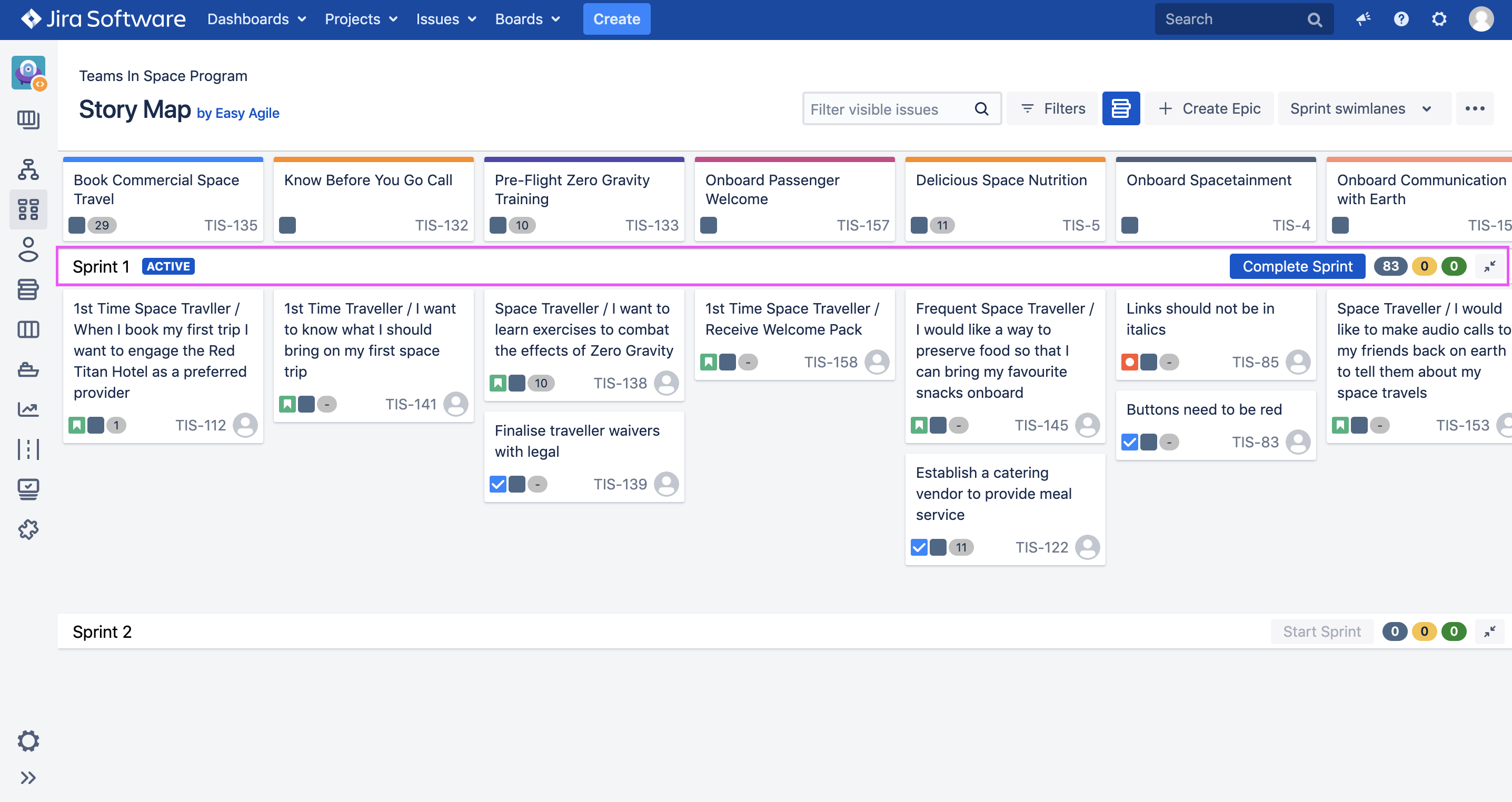Collapse Sprint 1 swimlane with arrows icon
Screen dimensions: 1512x802
[1489, 267]
